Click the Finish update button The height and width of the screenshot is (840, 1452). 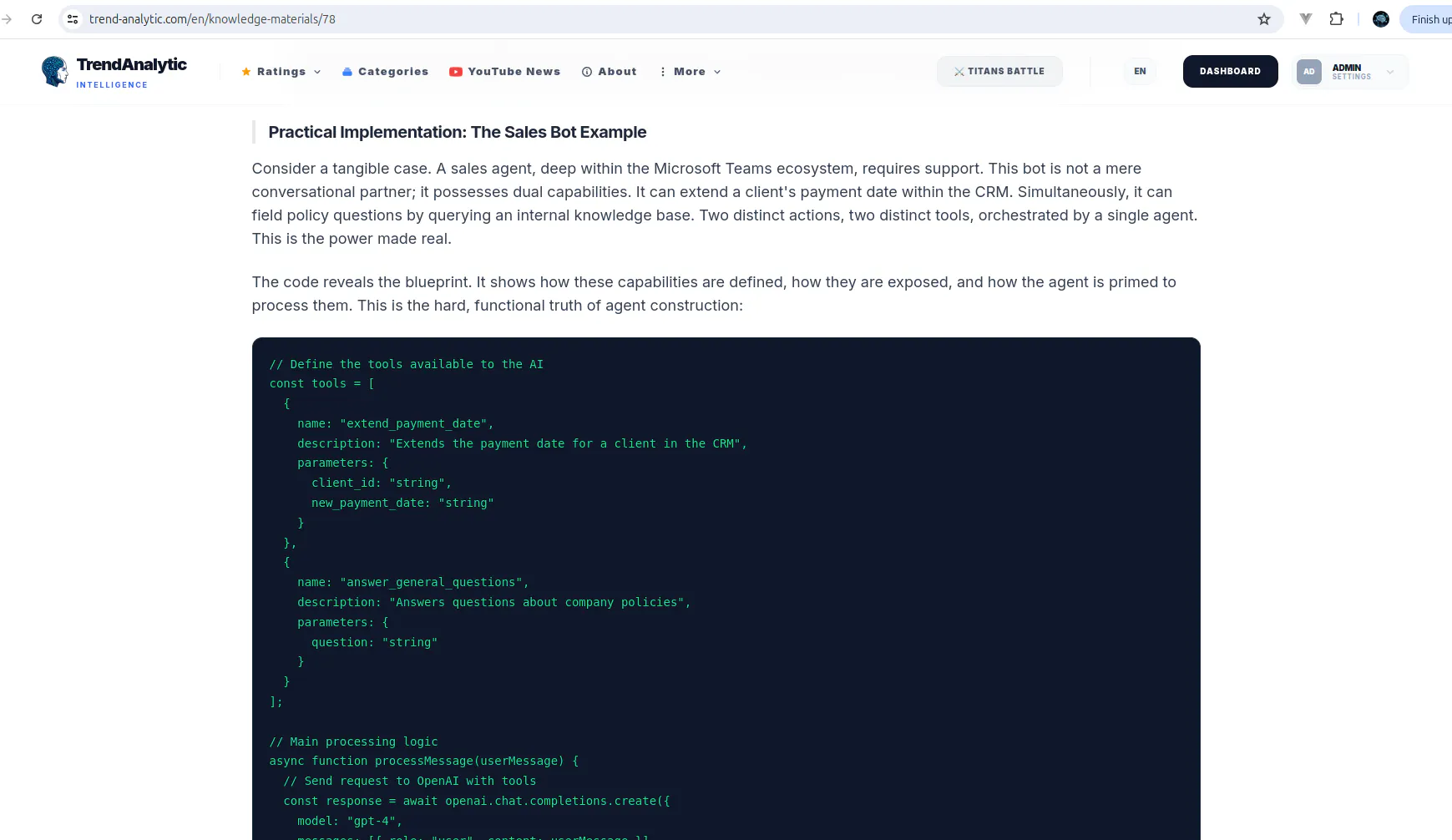pyautogui.click(x=1426, y=19)
